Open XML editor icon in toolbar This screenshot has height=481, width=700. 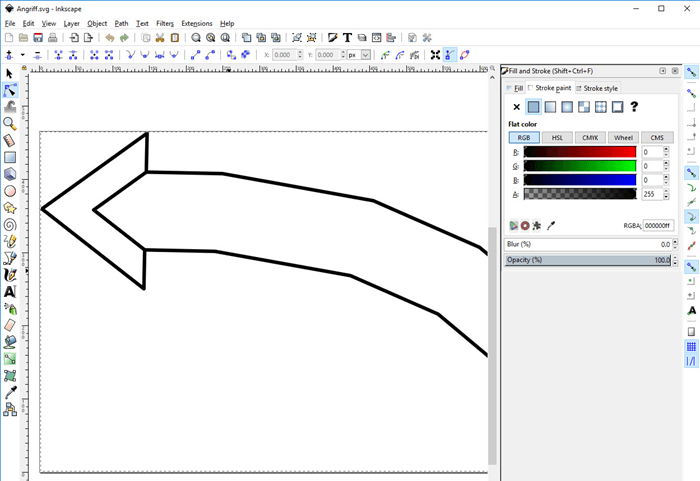click(377, 38)
